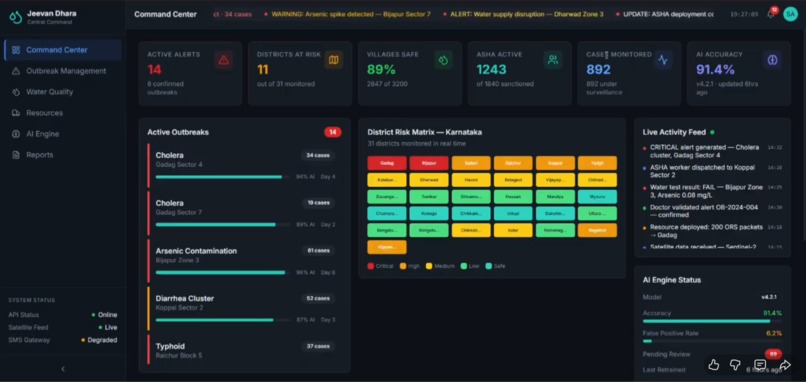Click the thumbs down icon
This screenshot has height=382, width=806.
[735, 365]
